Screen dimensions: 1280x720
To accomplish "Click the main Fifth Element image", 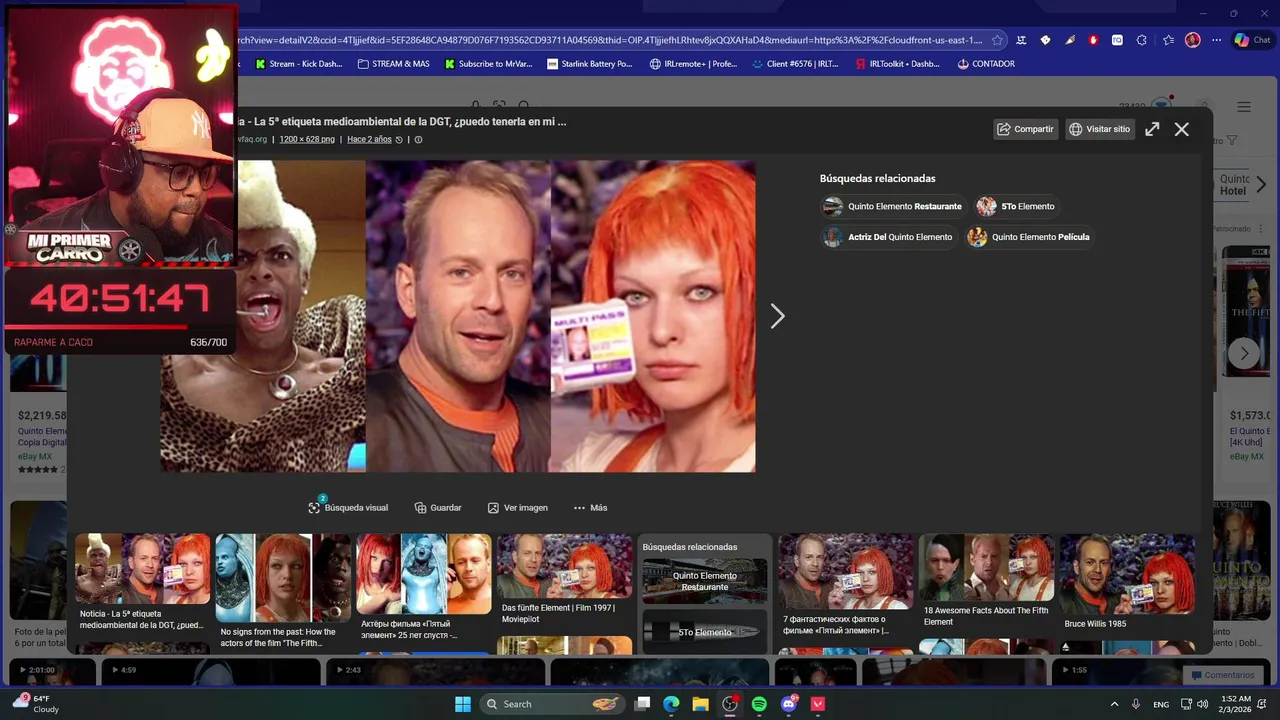I will pyautogui.click(x=458, y=316).
